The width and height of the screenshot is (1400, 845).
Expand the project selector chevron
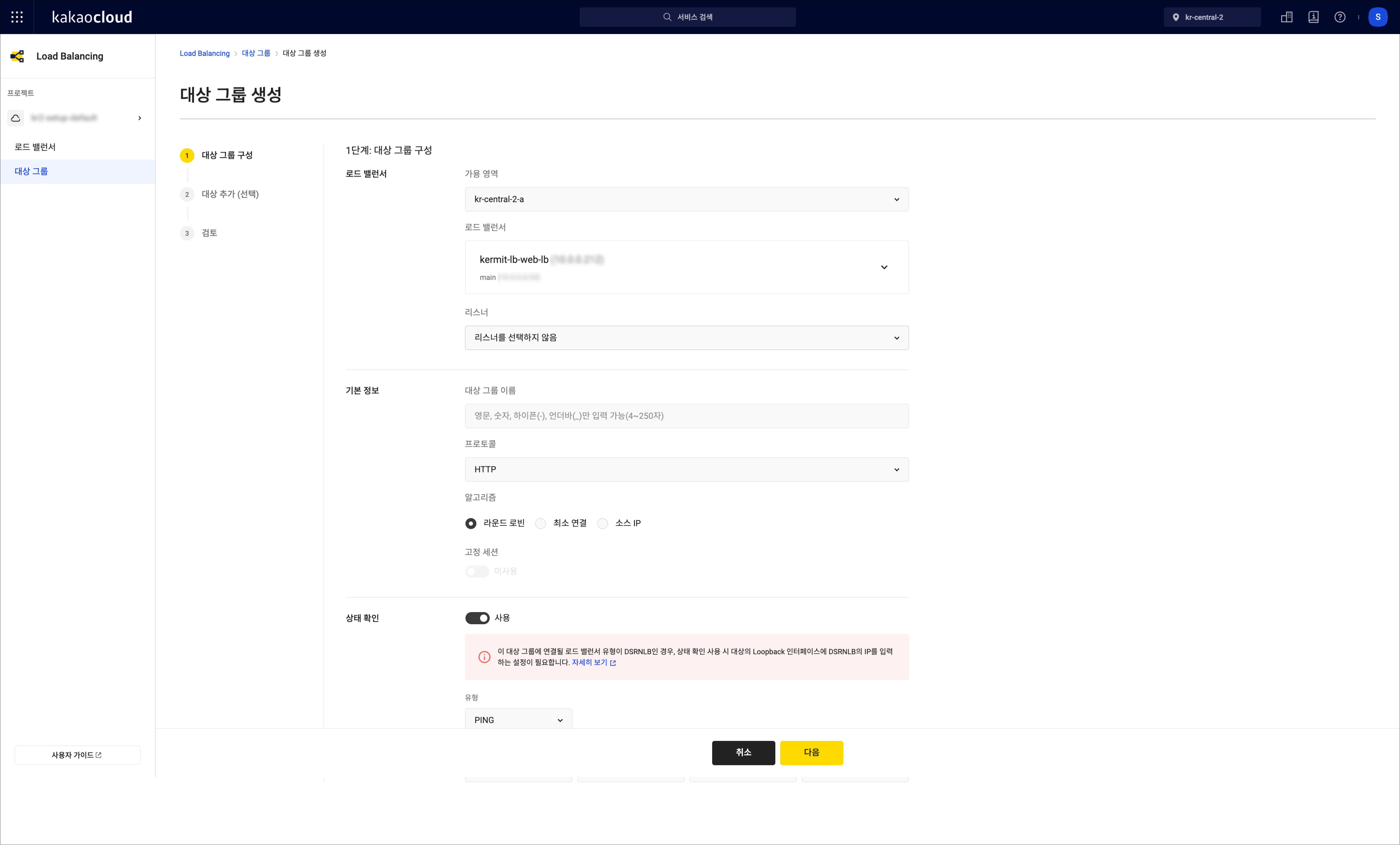(x=140, y=118)
